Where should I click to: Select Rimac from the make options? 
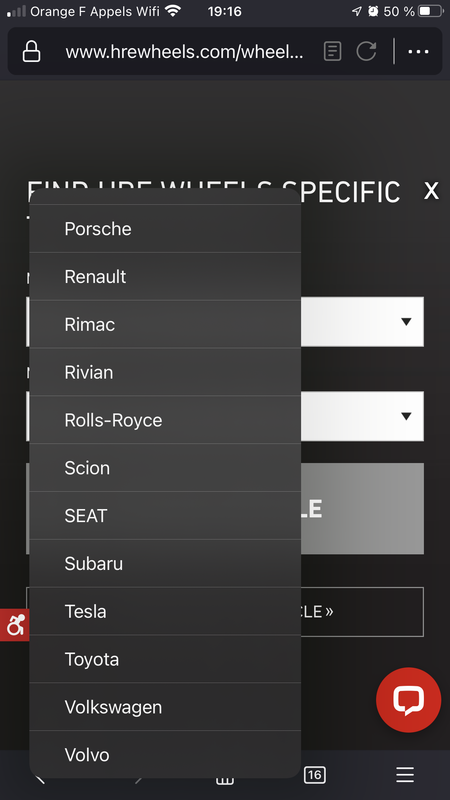pyautogui.click(x=165, y=324)
